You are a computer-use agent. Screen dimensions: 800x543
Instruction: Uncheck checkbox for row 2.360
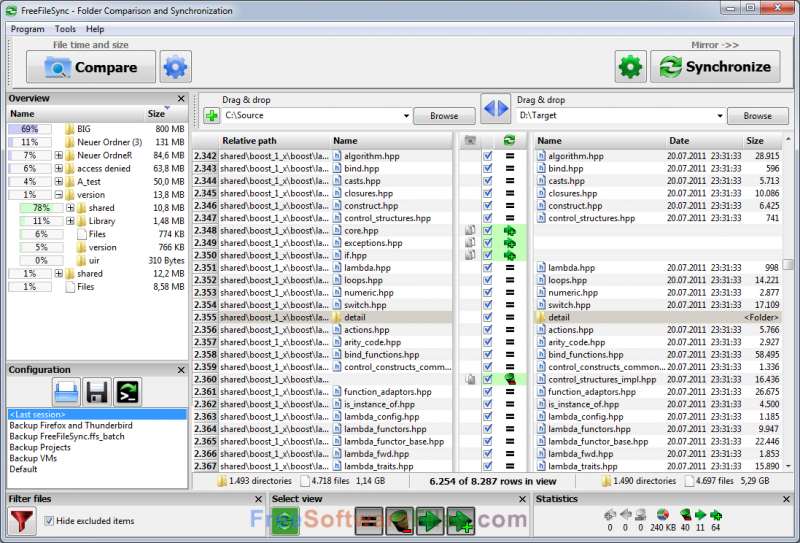coord(488,379)
